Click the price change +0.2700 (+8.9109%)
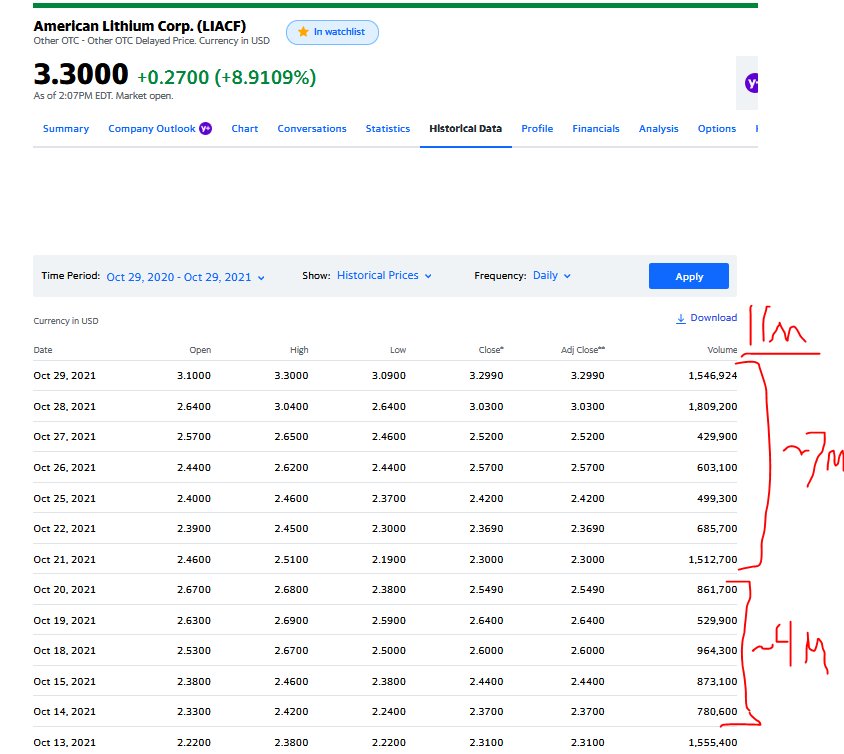The height and width of the screenshot is (754, 844). pos(227,77)
